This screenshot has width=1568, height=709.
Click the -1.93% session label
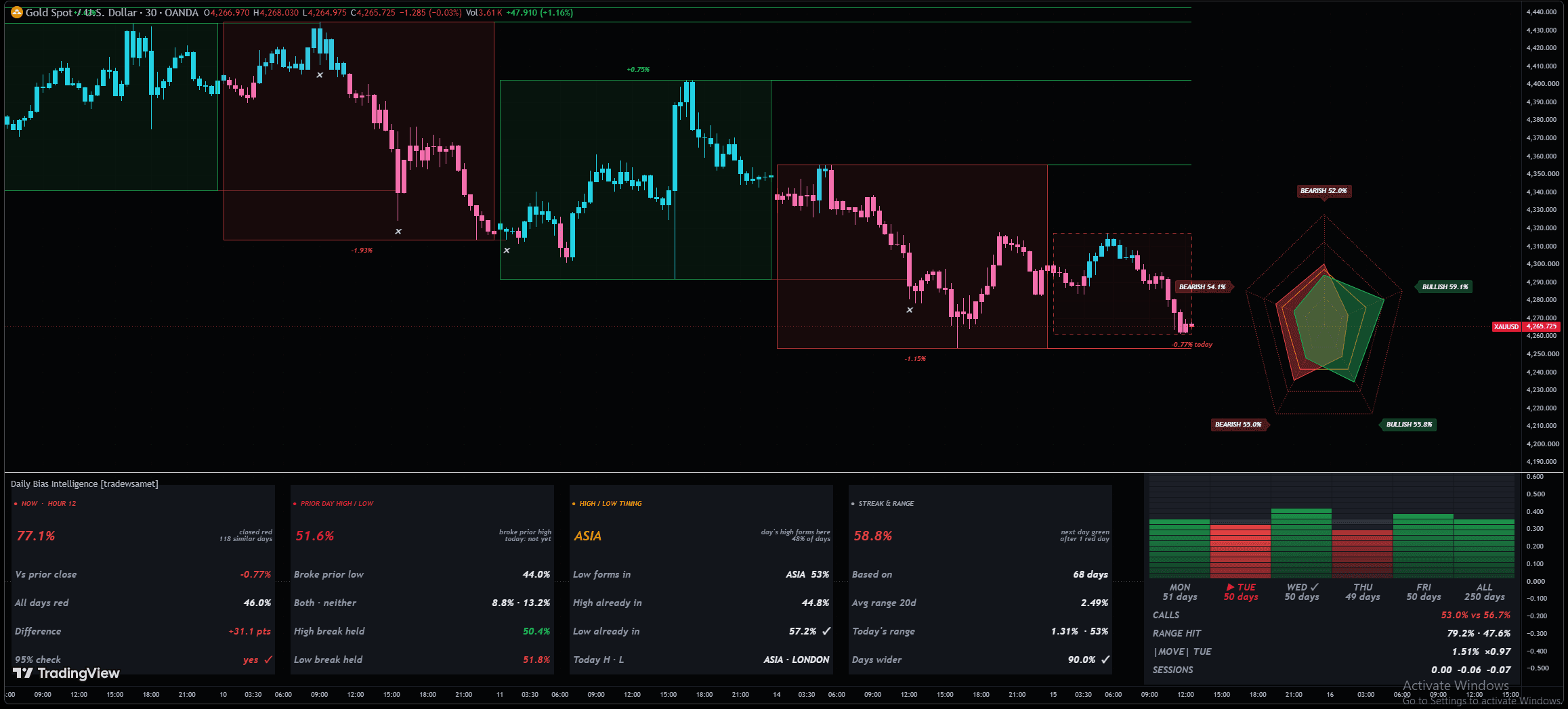click(x=362, y=251)
